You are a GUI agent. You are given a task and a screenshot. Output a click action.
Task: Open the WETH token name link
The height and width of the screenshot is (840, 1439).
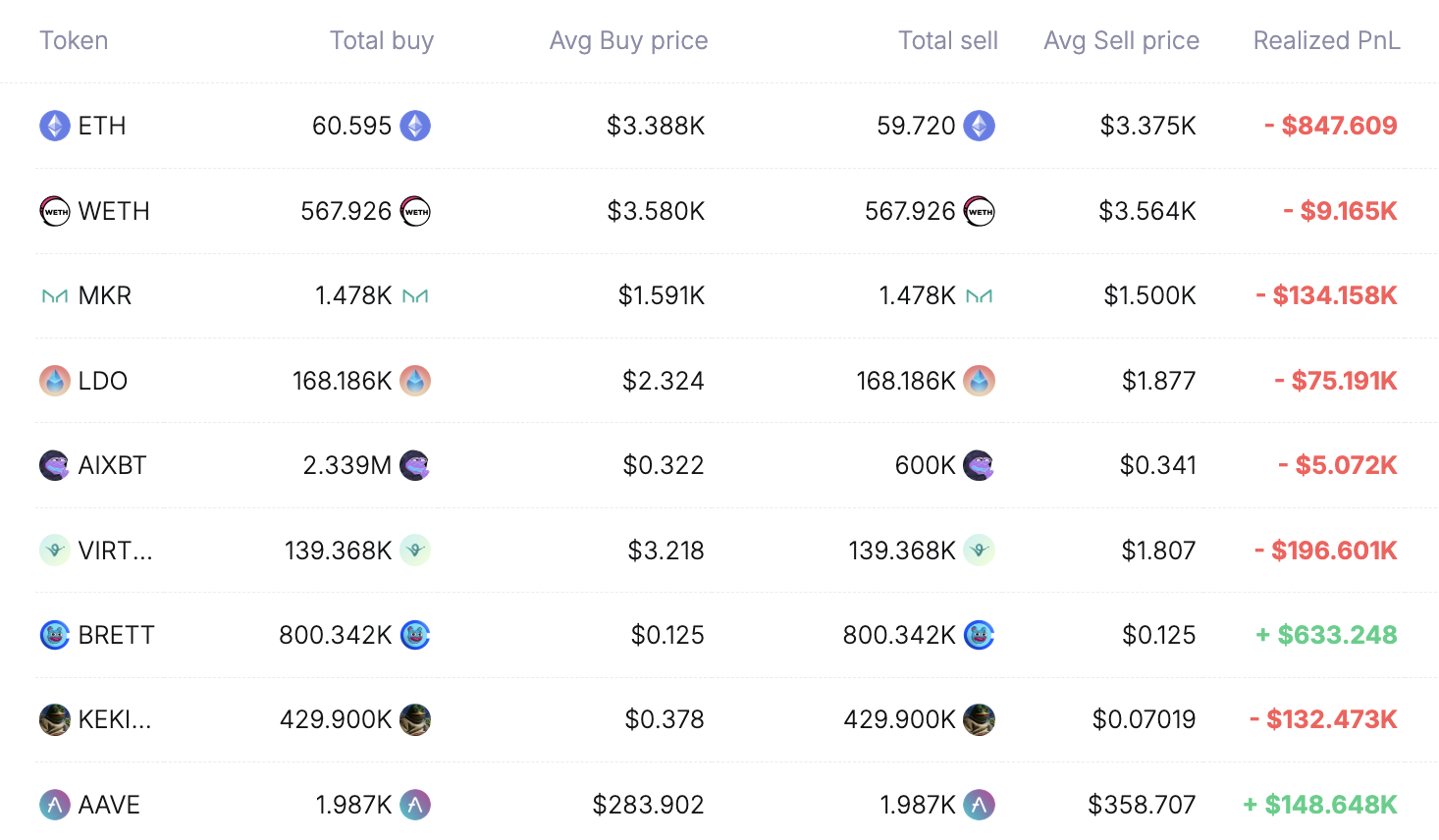pyautogui.click(x=114, y=211)
